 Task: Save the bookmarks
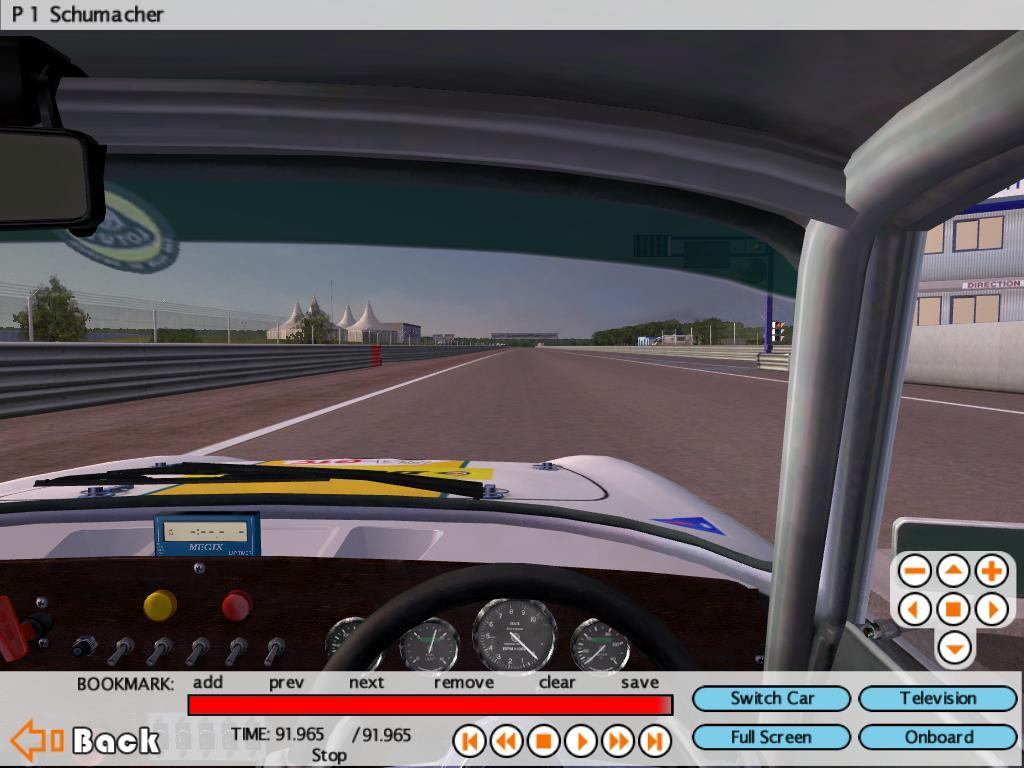[x=640, y=683]
